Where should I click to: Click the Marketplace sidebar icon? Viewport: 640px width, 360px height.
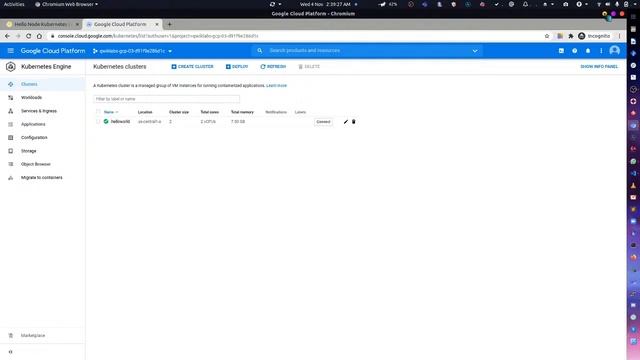(11, 336)
